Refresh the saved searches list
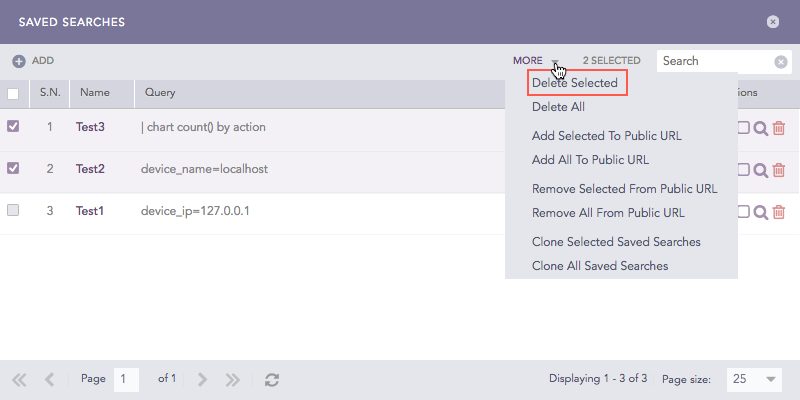 [x=272, y=380]
